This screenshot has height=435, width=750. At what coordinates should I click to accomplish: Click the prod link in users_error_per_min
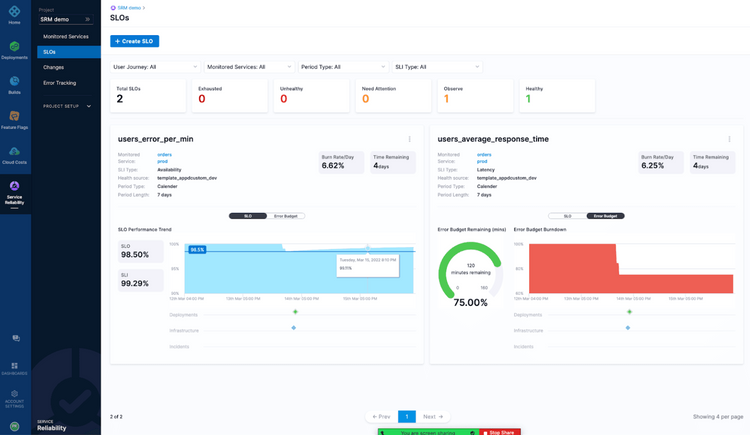coord(162,161)
